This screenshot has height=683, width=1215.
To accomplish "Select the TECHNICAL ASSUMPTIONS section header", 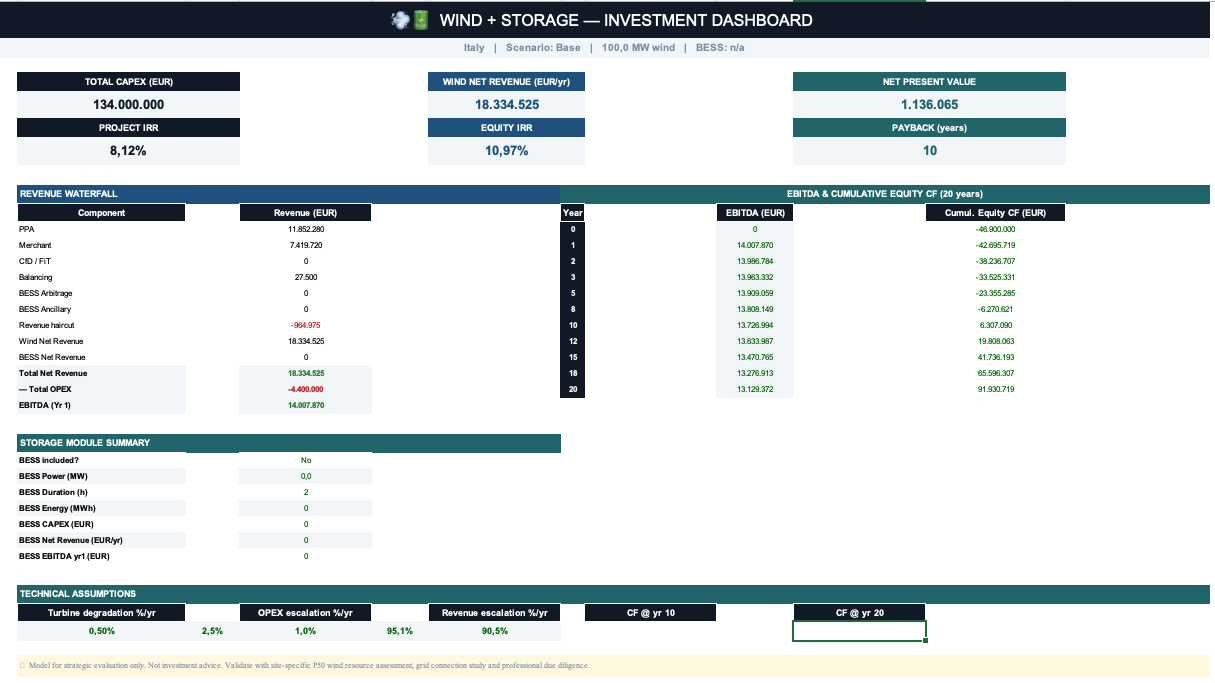I will coord(613,594).
